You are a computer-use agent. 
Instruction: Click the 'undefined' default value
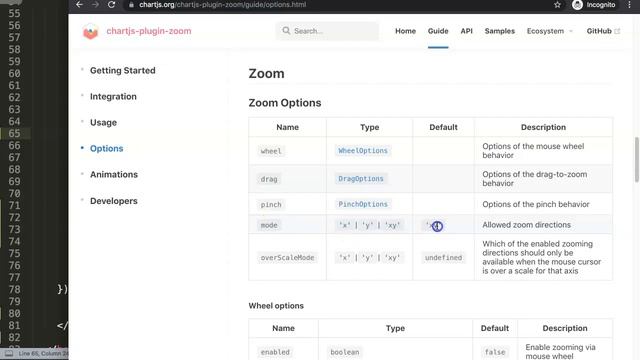443,258
